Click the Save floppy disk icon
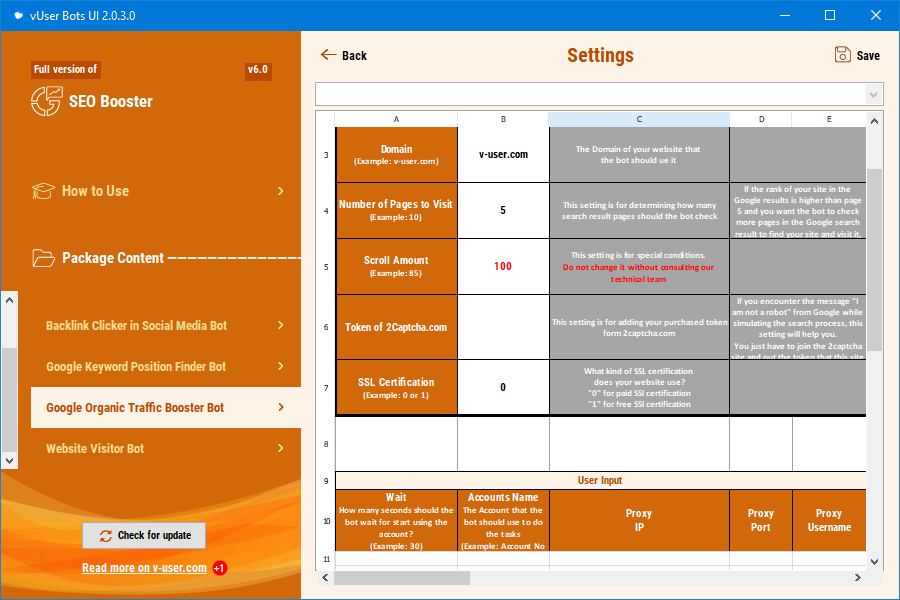Image resolution: width=900 pixels, height=600 pixels. click(842, 55)
